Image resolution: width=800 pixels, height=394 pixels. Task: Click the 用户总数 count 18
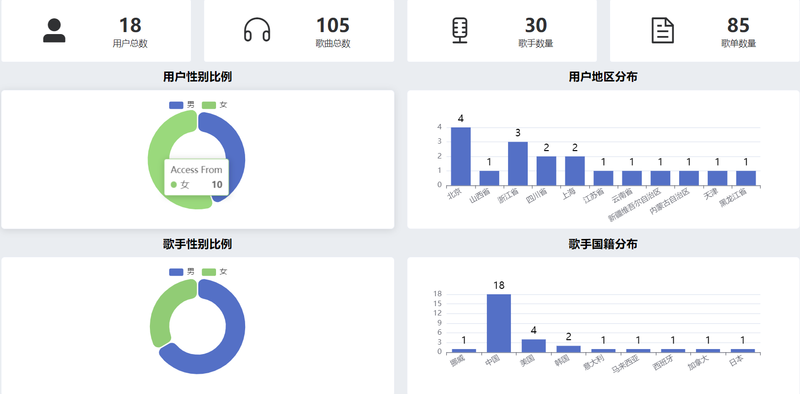coord(130,25)
